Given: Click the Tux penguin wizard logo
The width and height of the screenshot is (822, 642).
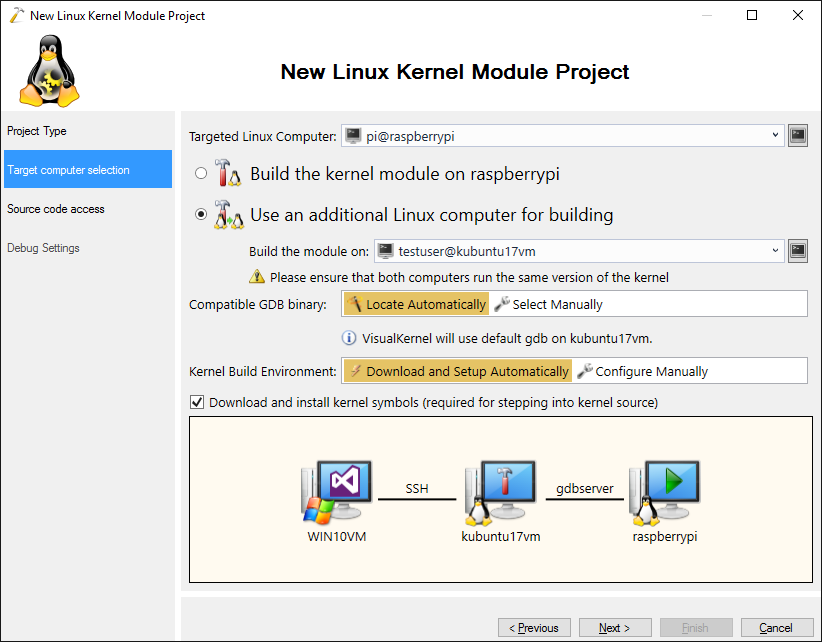Looking at the screenshot, I should click(x=49, y=71).
